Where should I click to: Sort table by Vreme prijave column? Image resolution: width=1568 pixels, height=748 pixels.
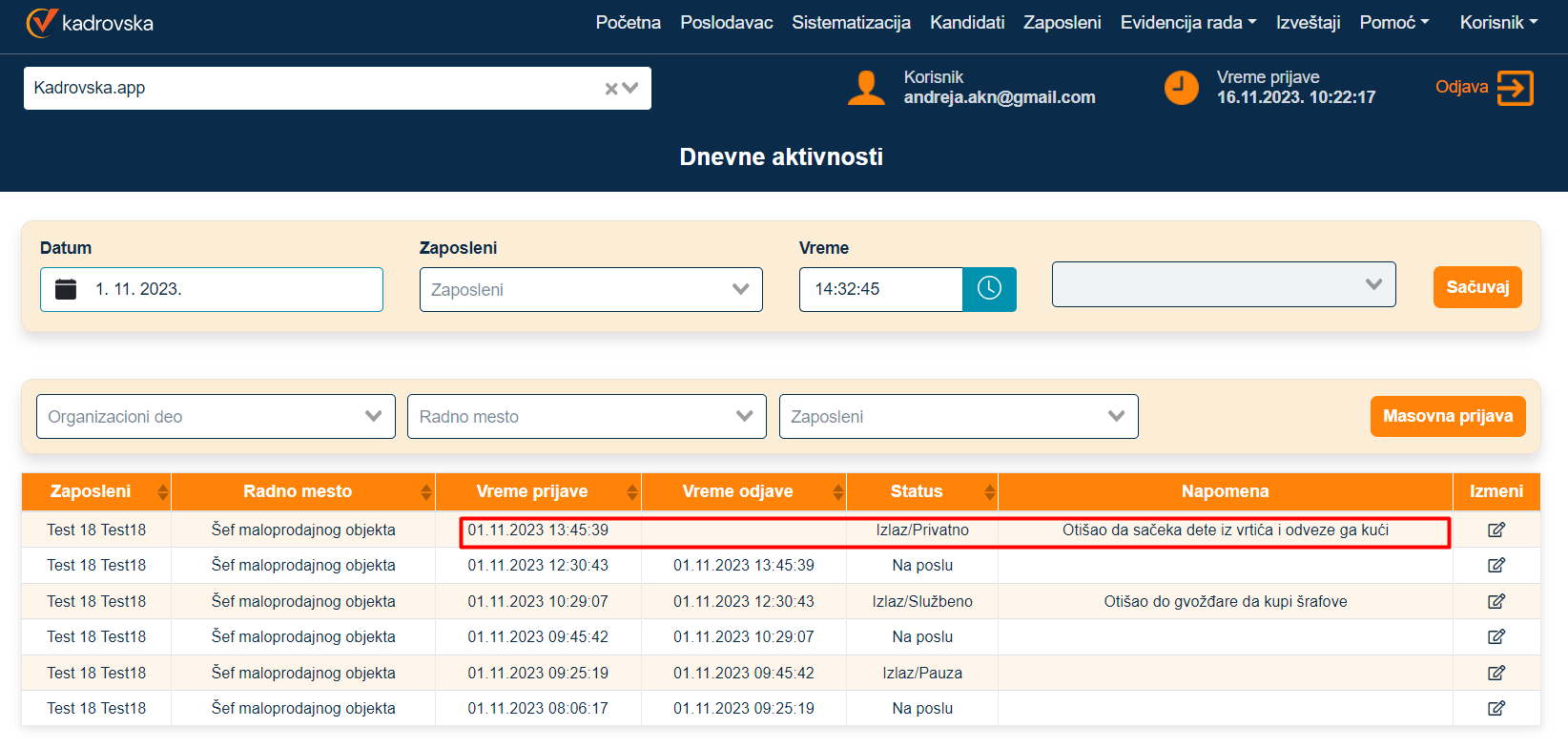pos(631,492)
